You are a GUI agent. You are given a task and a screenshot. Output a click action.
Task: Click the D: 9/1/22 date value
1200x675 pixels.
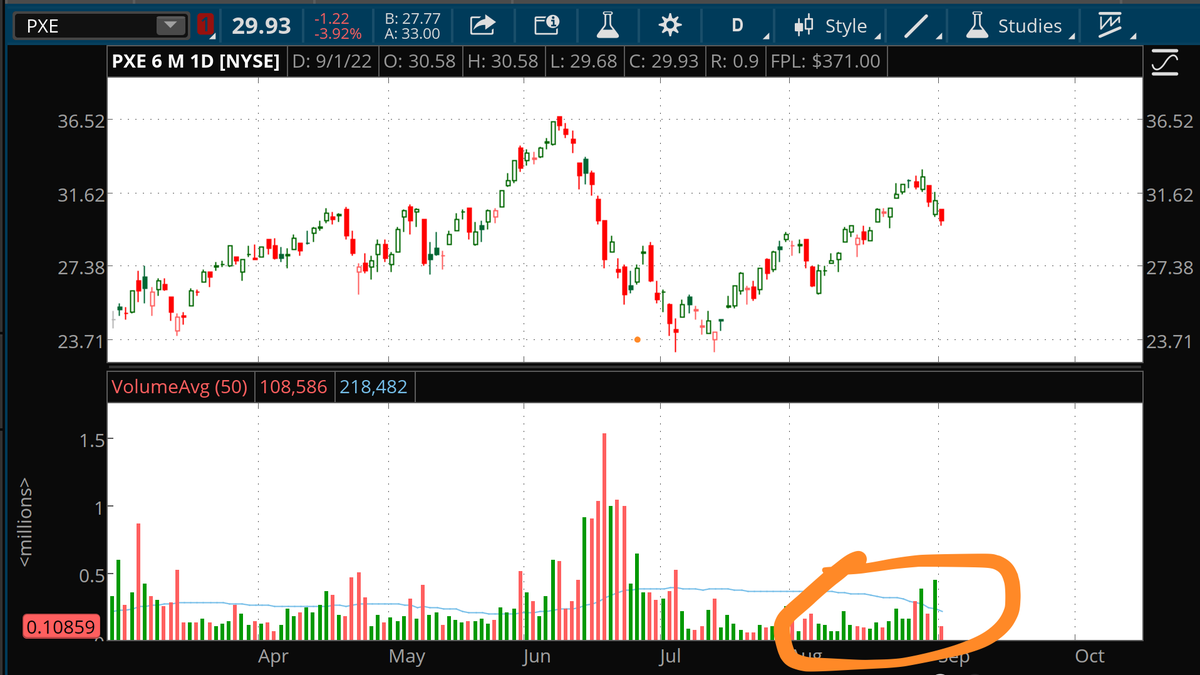[333, 62]
